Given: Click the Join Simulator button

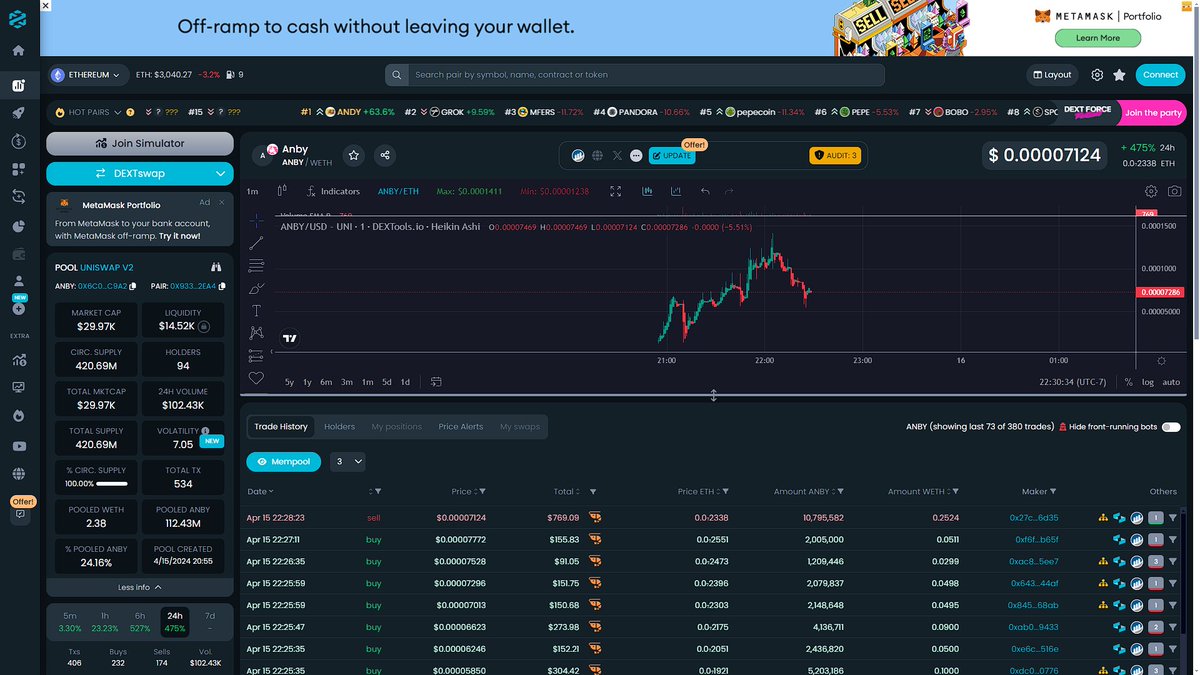Looking at the screenshot, I should 140,143.
